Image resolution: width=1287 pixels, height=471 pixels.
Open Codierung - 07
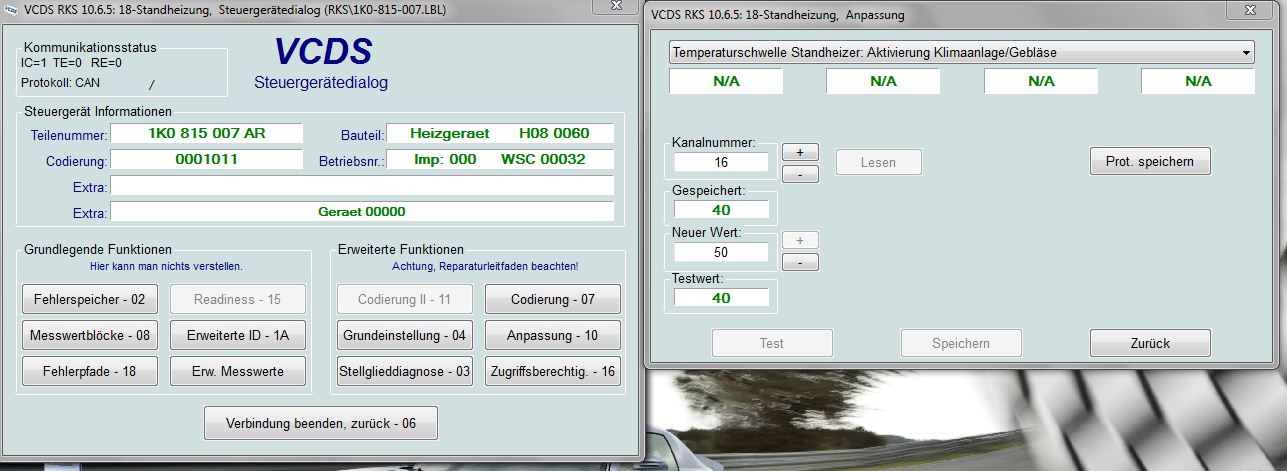[x=553, y=299]
